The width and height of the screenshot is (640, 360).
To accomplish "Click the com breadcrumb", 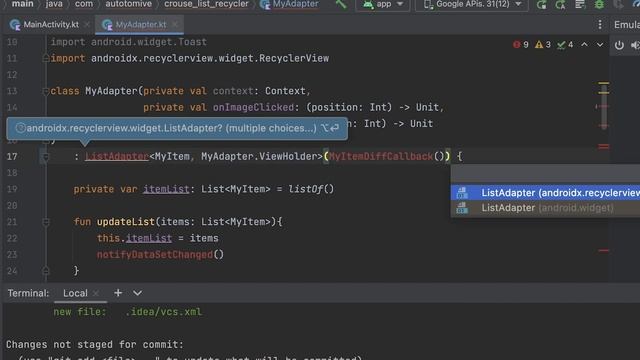I will 84,4.
